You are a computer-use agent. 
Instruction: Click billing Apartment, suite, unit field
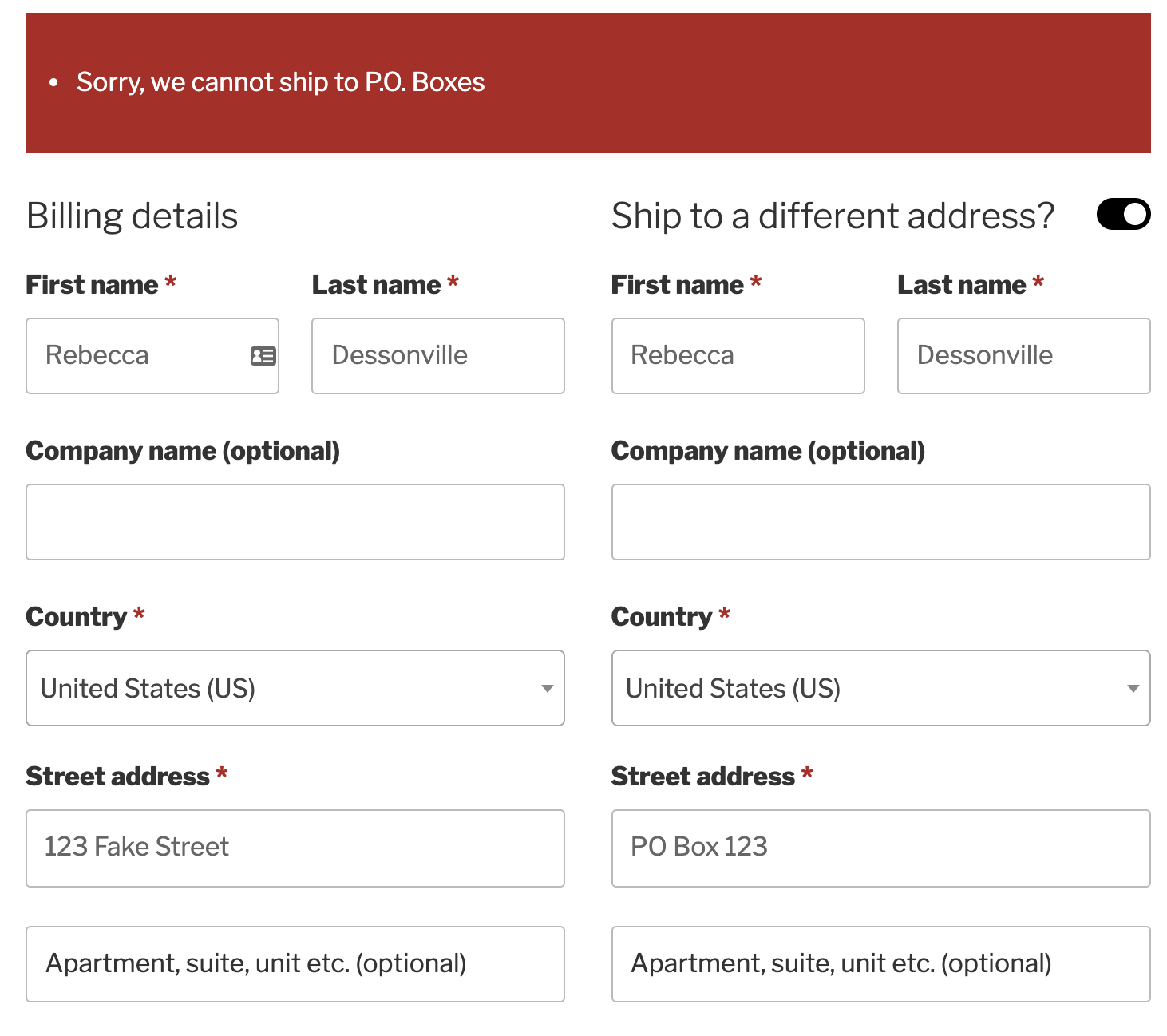click(x=295, y=964)
